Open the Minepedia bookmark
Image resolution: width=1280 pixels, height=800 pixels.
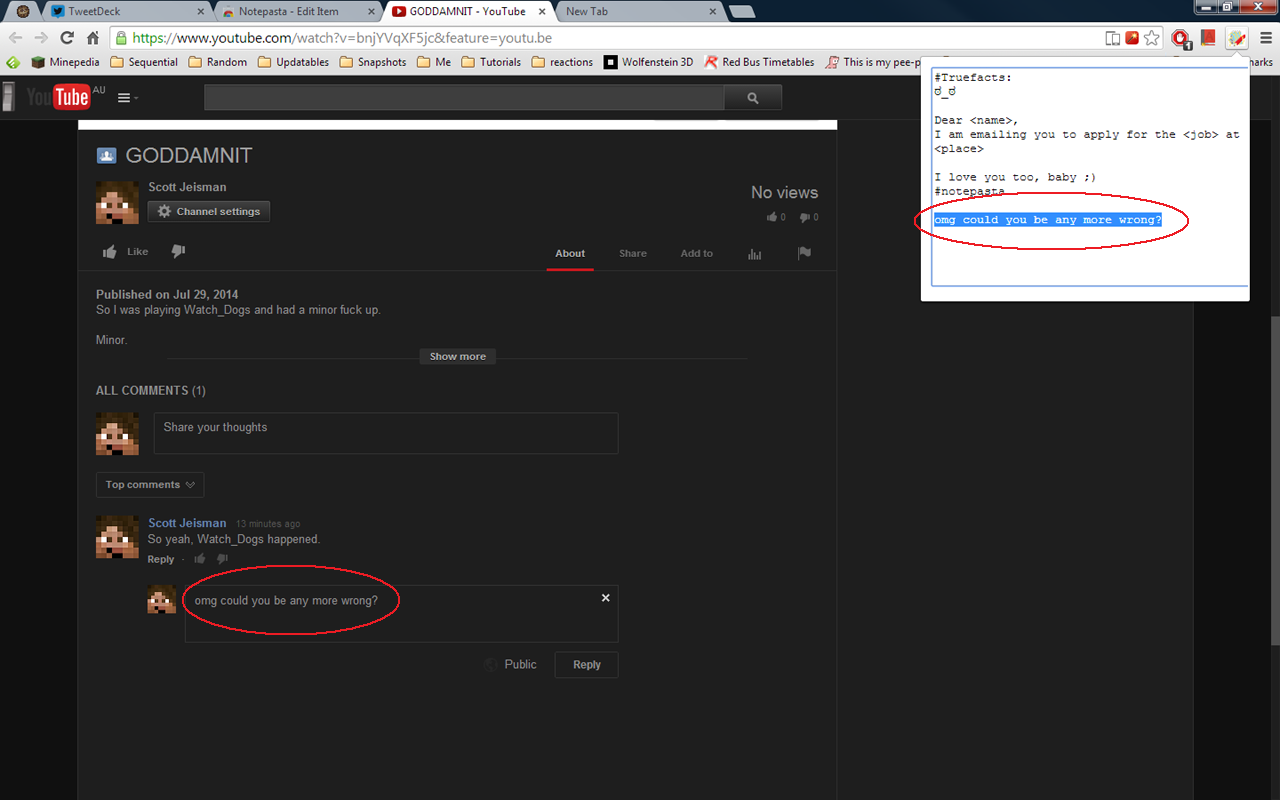coord(66,62)
